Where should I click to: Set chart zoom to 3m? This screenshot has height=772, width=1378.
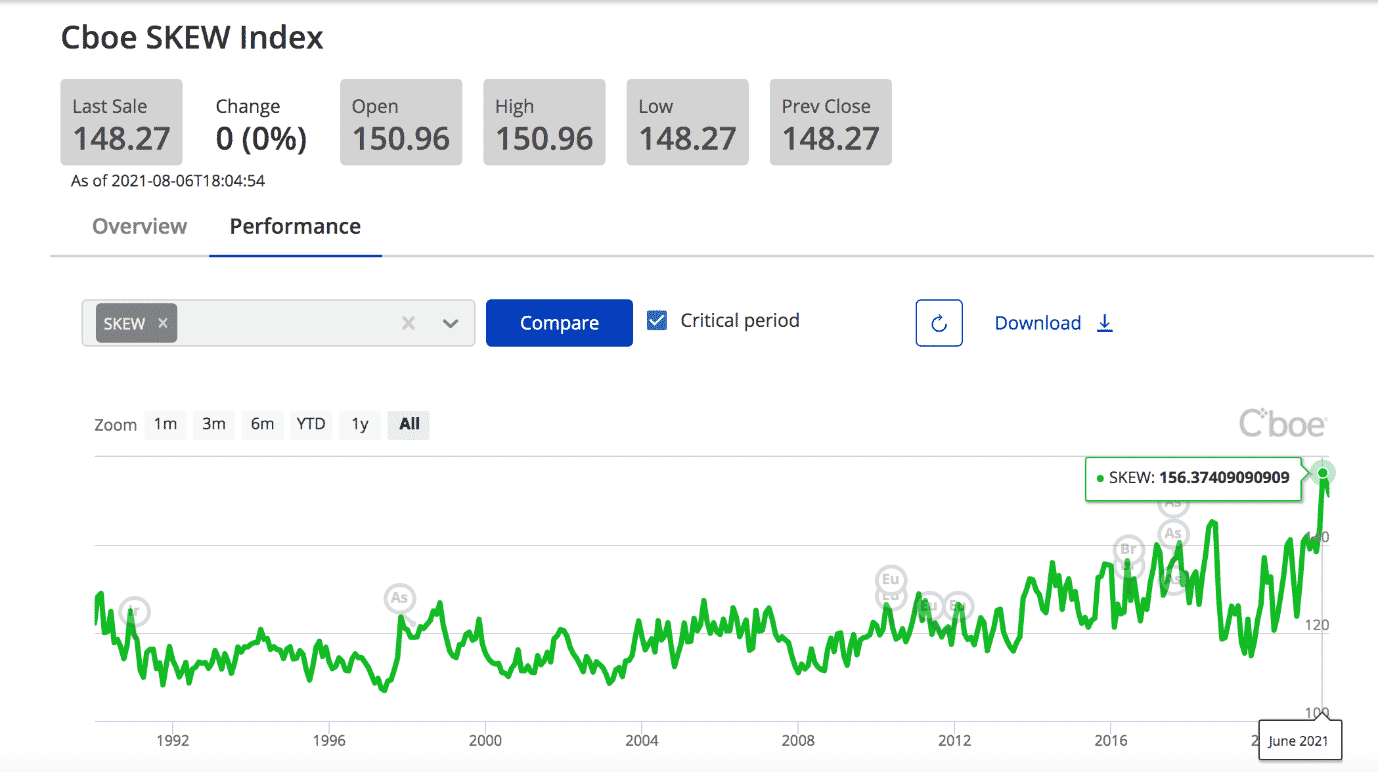(x=214, y=424)
